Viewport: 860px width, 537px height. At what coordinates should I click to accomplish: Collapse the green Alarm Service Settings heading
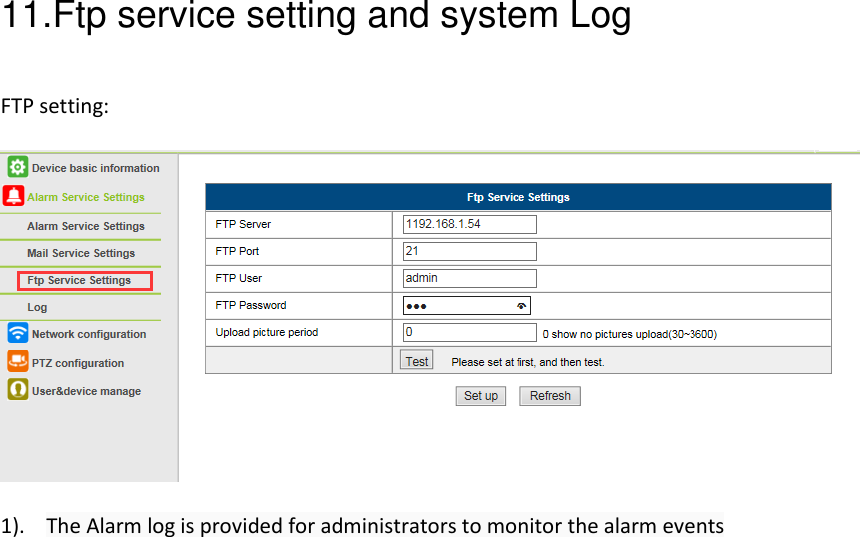click(86, 197)
